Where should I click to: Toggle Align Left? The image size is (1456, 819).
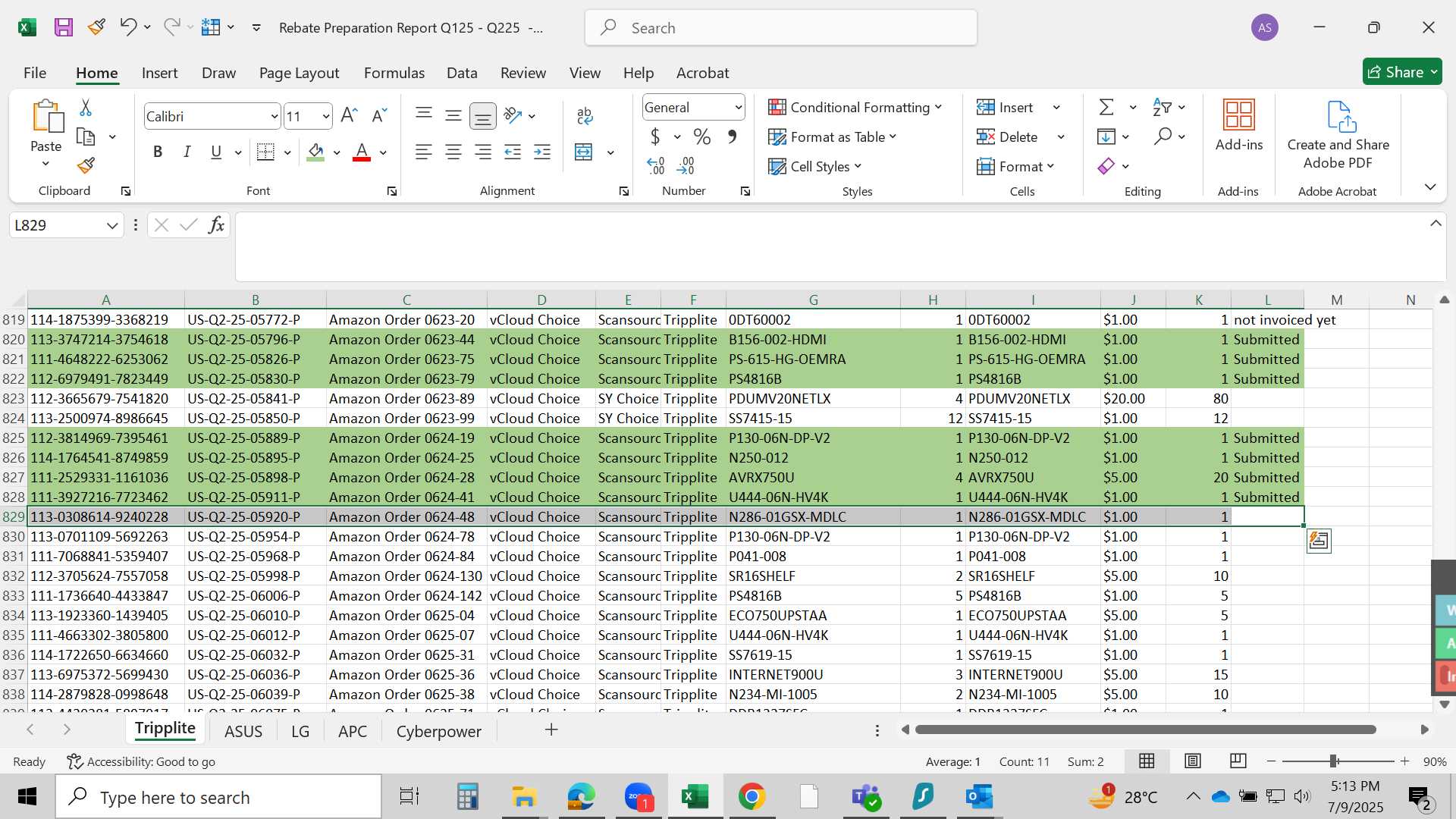(x=424, y=152)
